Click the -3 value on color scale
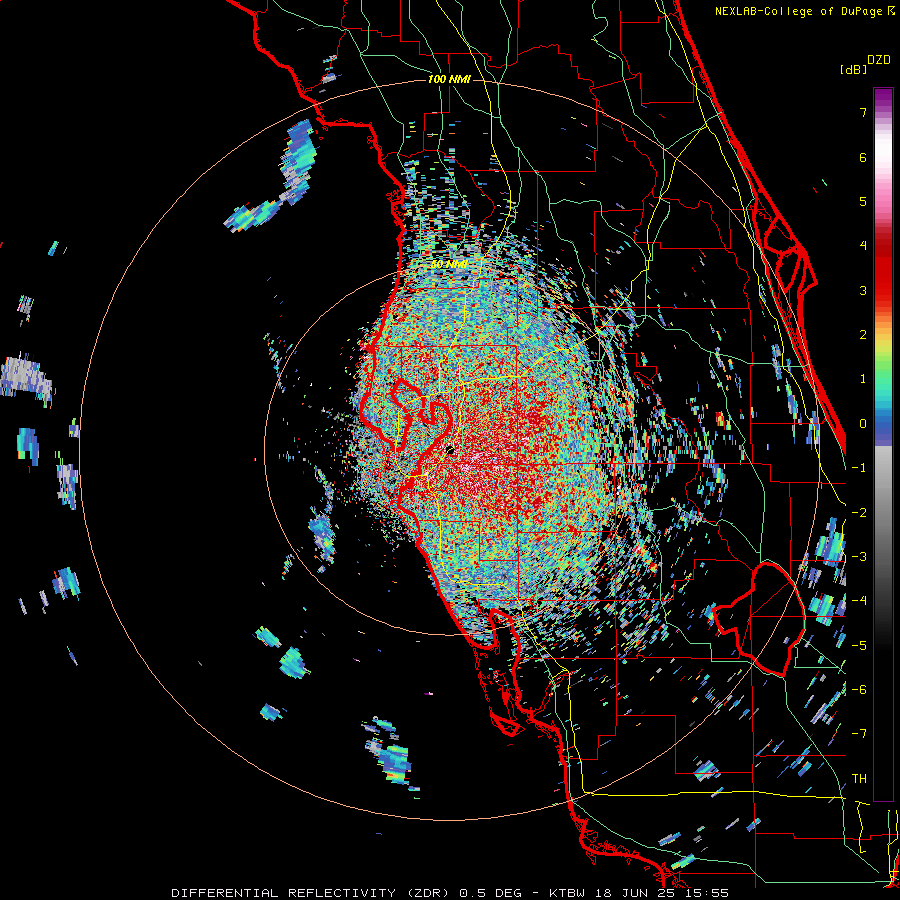The width and height of the screenshot is (900, 900). click(x=859, y=557)
